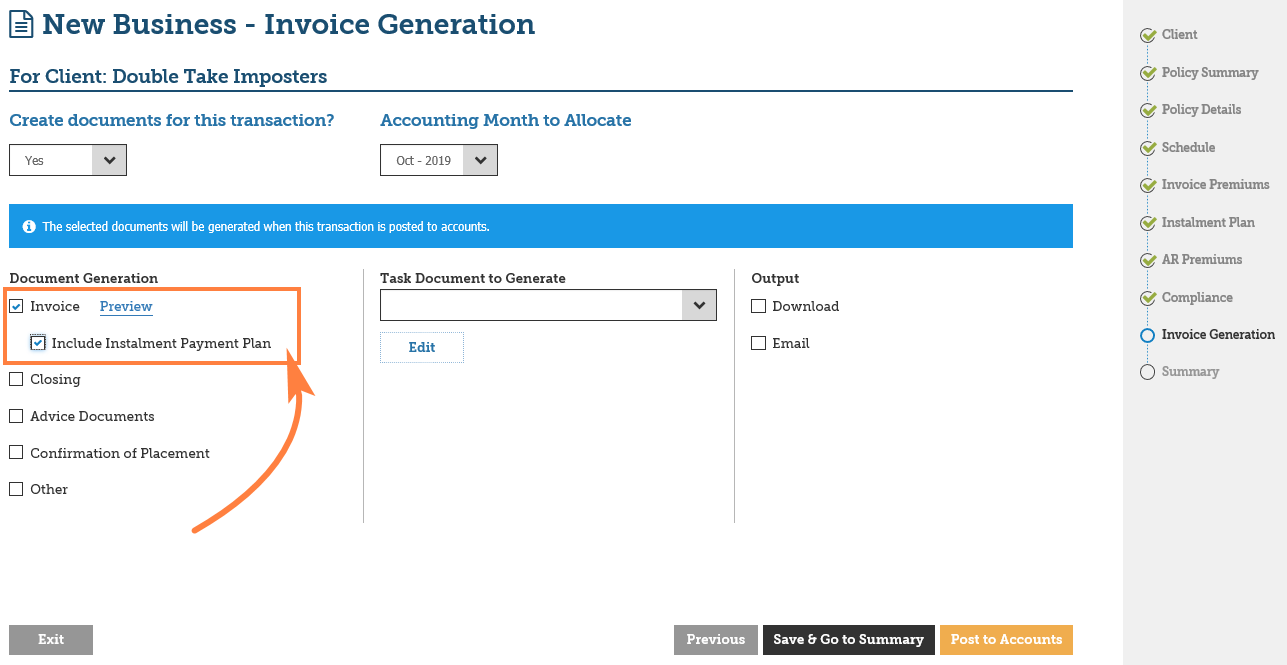Open the Task Document to Generate dropdown
The height and width of the screenshot is (665, 1287).
point(548,305)
